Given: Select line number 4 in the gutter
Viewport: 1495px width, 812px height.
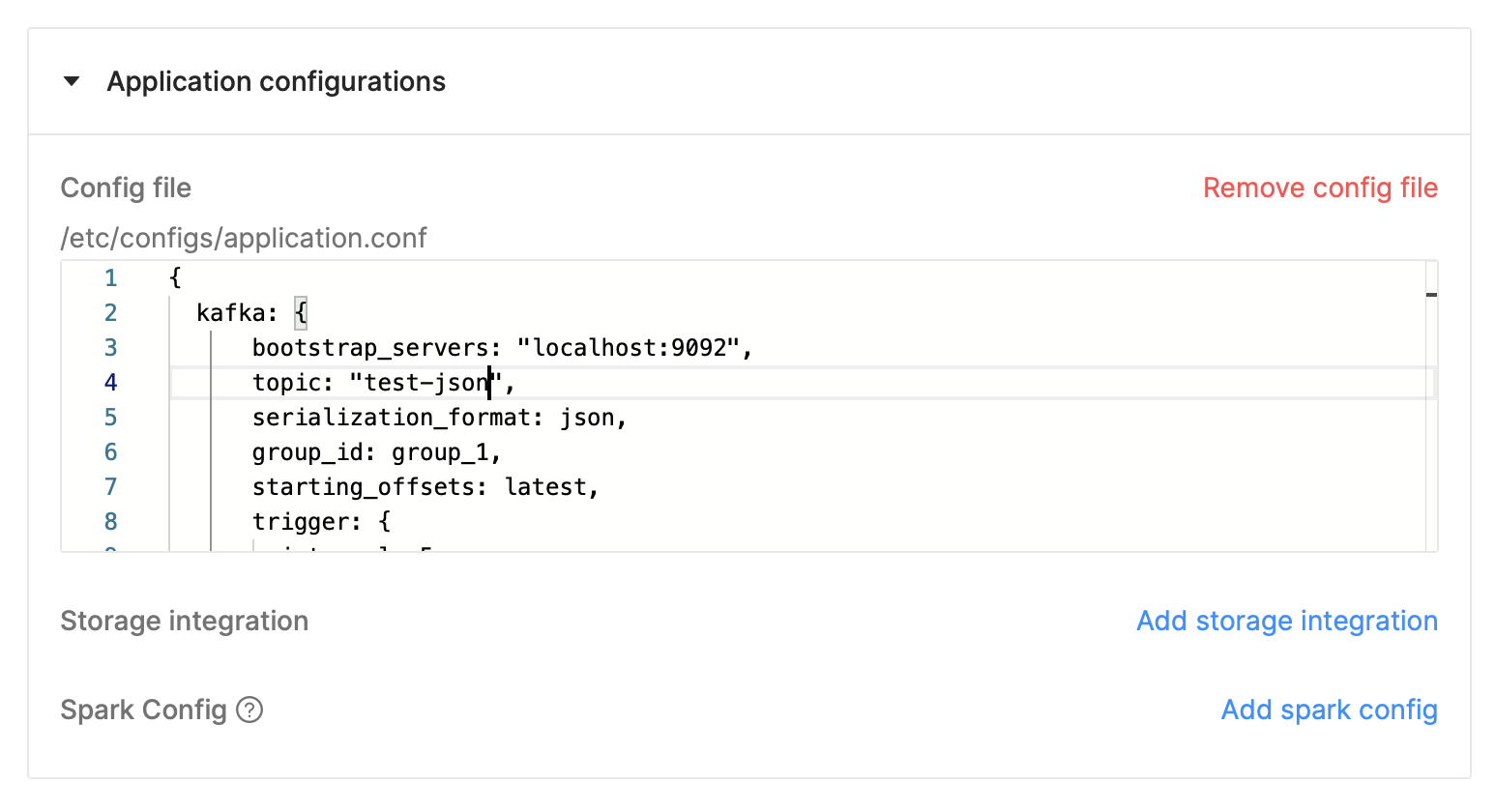Looking at the screenshot, I should 111,383.
